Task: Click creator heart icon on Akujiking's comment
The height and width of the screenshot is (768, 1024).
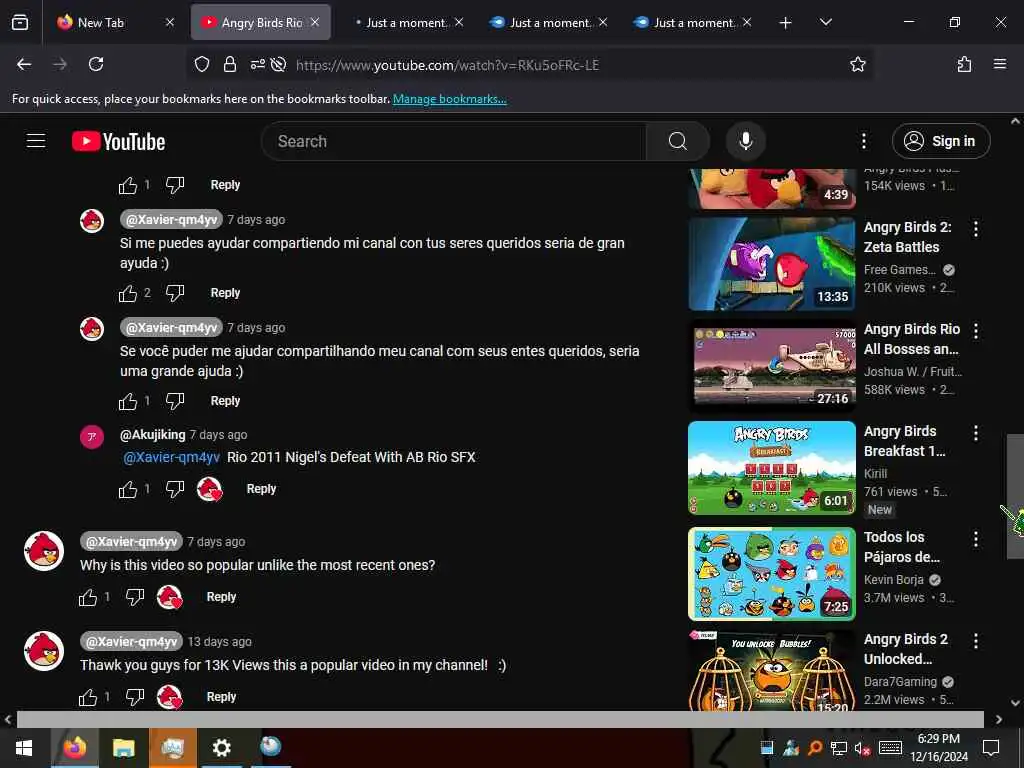Action: pos(209,489)
